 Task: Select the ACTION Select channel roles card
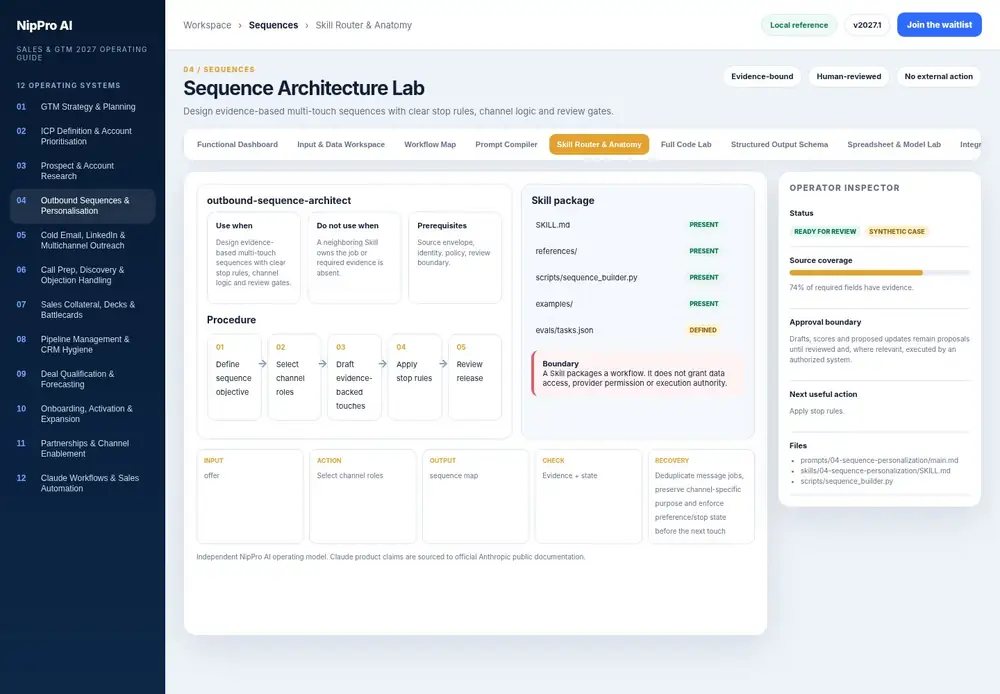[363, 496]
